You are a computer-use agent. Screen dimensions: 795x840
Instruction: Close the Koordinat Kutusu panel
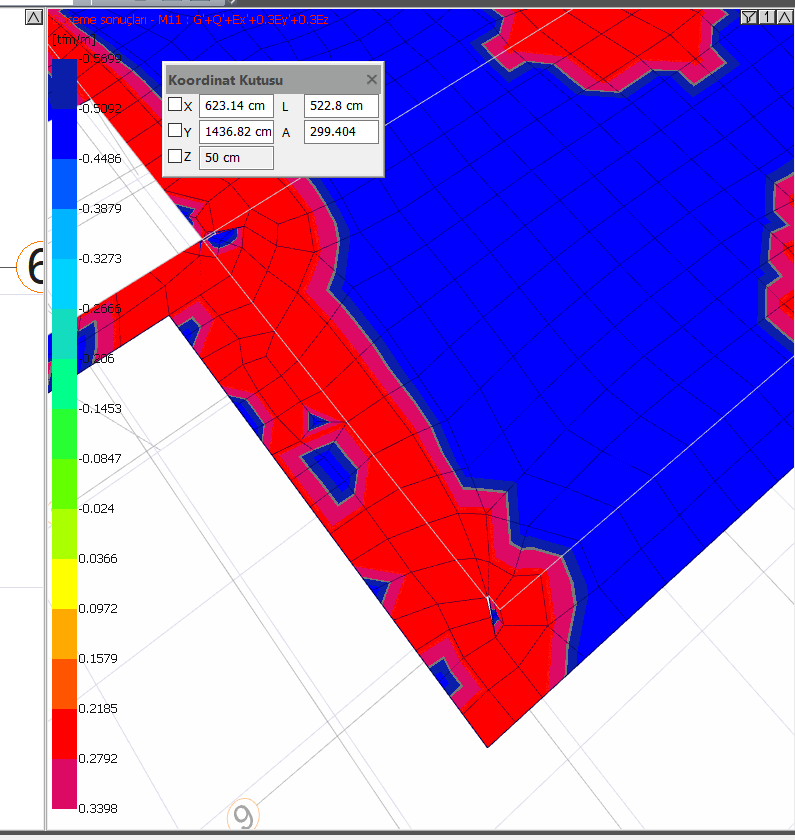(371, 80)
